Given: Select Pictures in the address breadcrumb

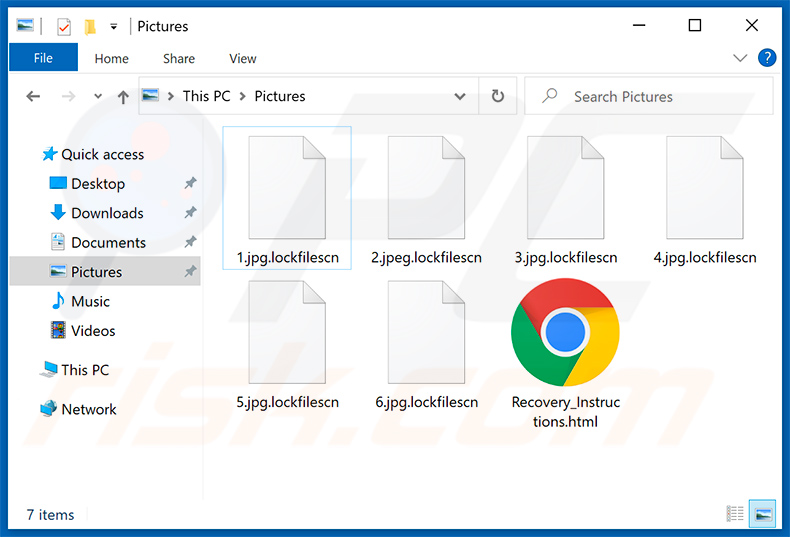Looking at the screenshot, I should point(280,96).
